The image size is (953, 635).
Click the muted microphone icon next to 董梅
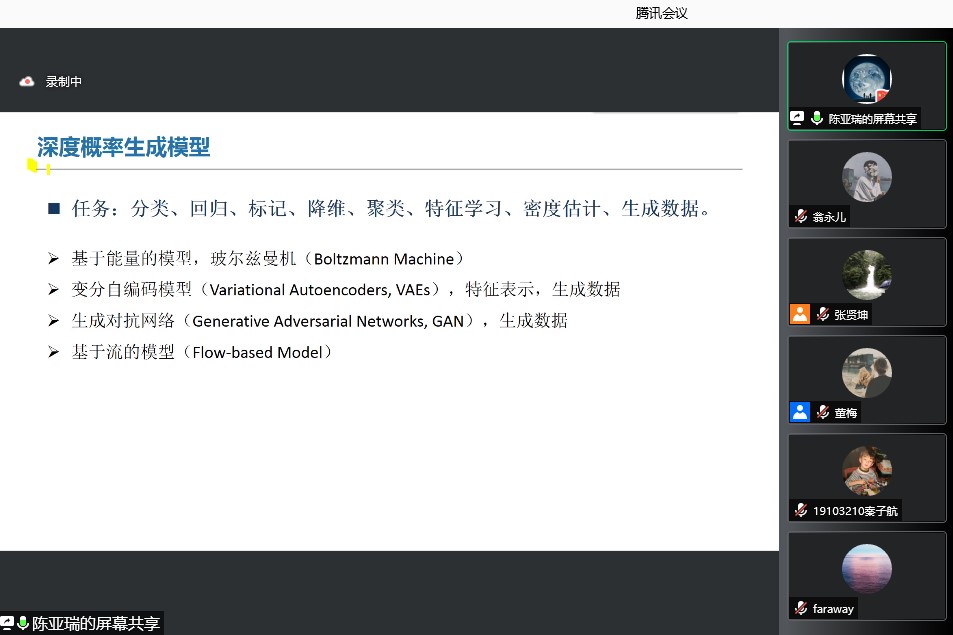(822, 412)
